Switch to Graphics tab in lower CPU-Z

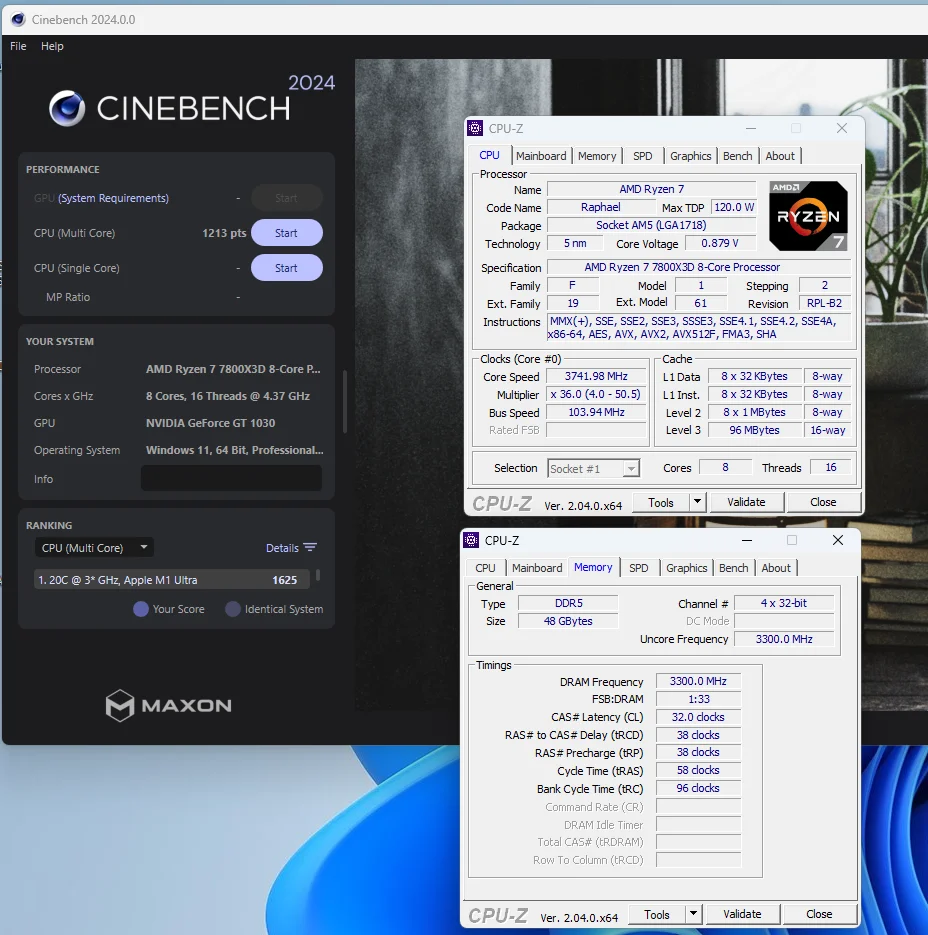tap(686, 568)
